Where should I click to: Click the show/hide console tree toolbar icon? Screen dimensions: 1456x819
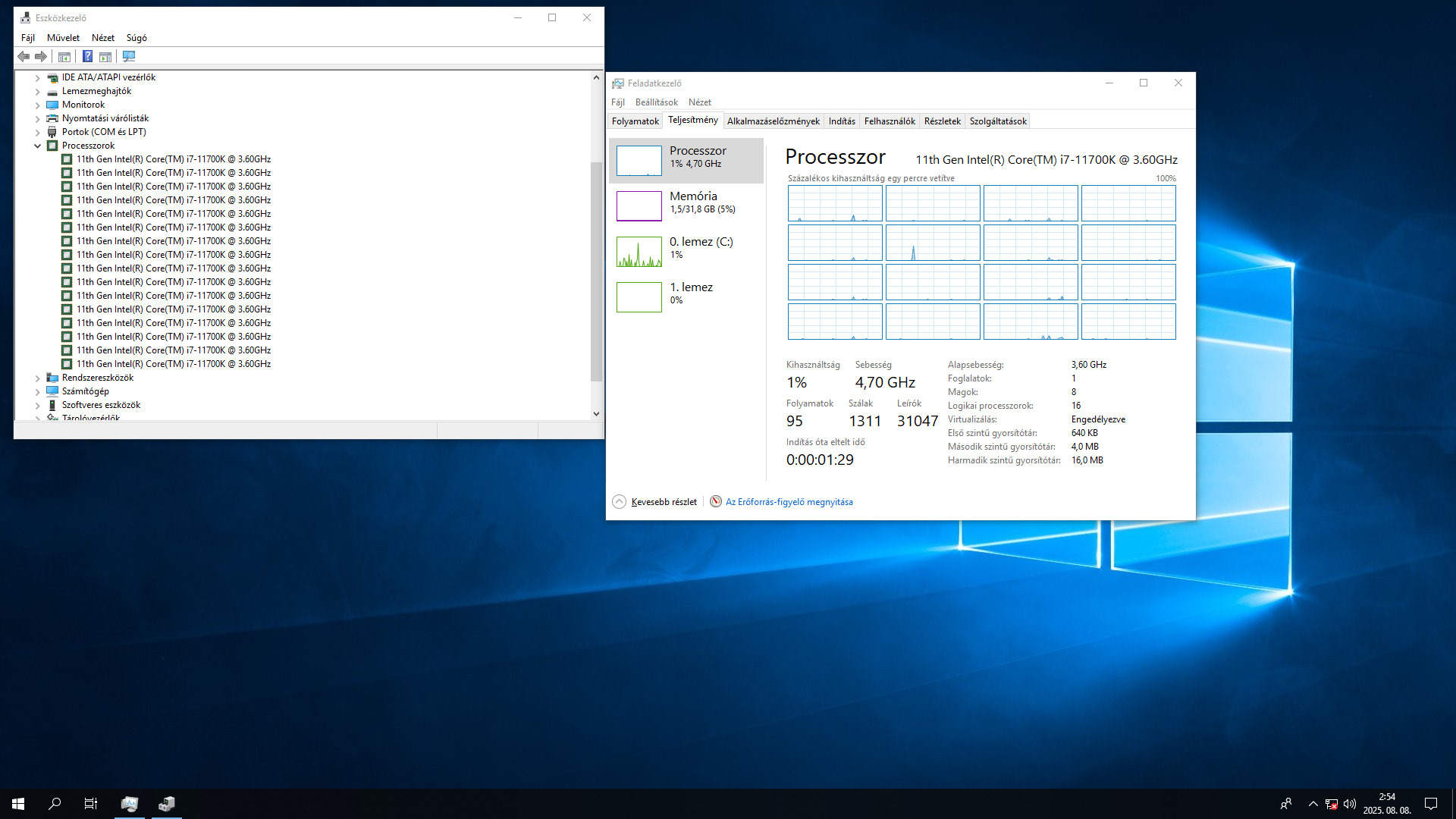coord(64,56)
